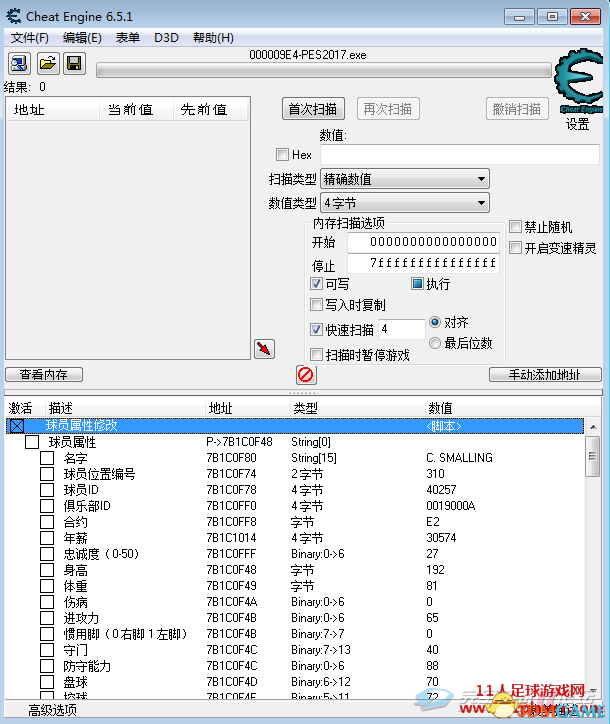Viewport: 610px width, 724px height.
Task: Click the scan progress bar
Action: click(x=324, y=71)
